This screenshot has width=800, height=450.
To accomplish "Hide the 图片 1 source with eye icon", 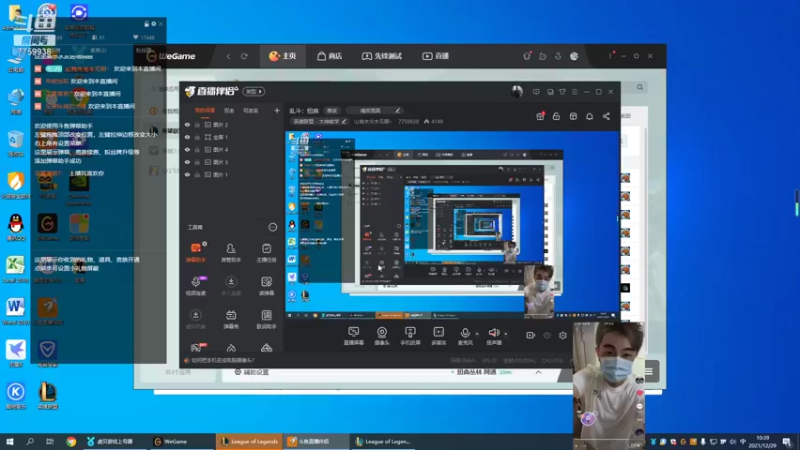I will [187, 174].
